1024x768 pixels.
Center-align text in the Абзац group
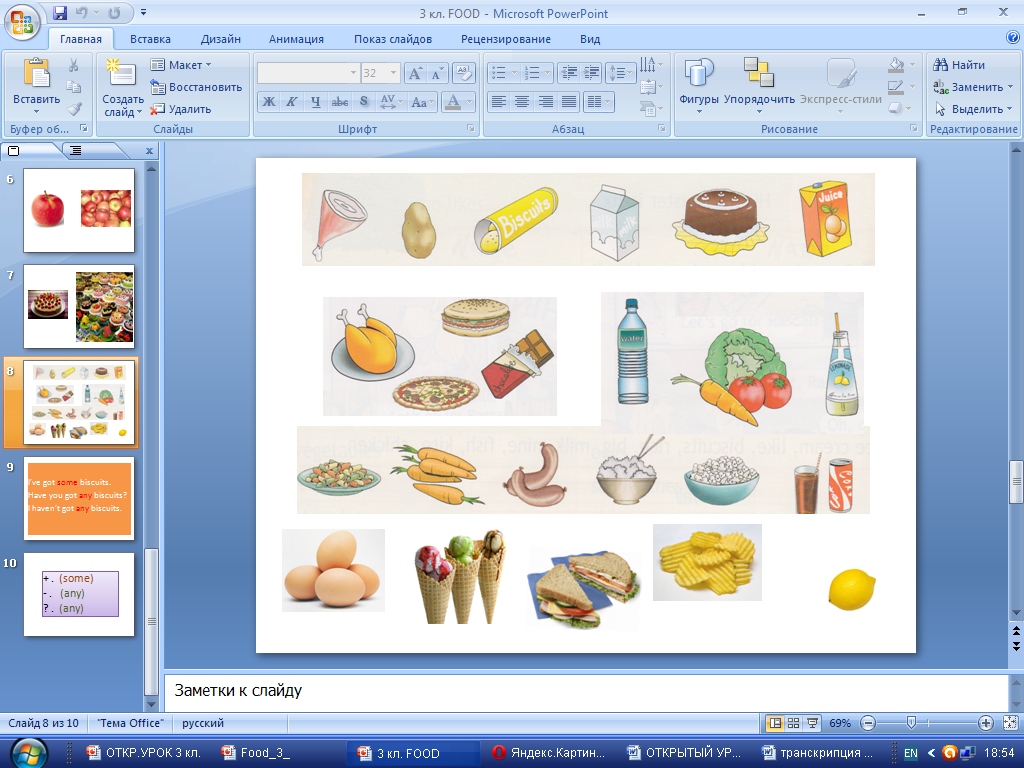pos(521,101)
